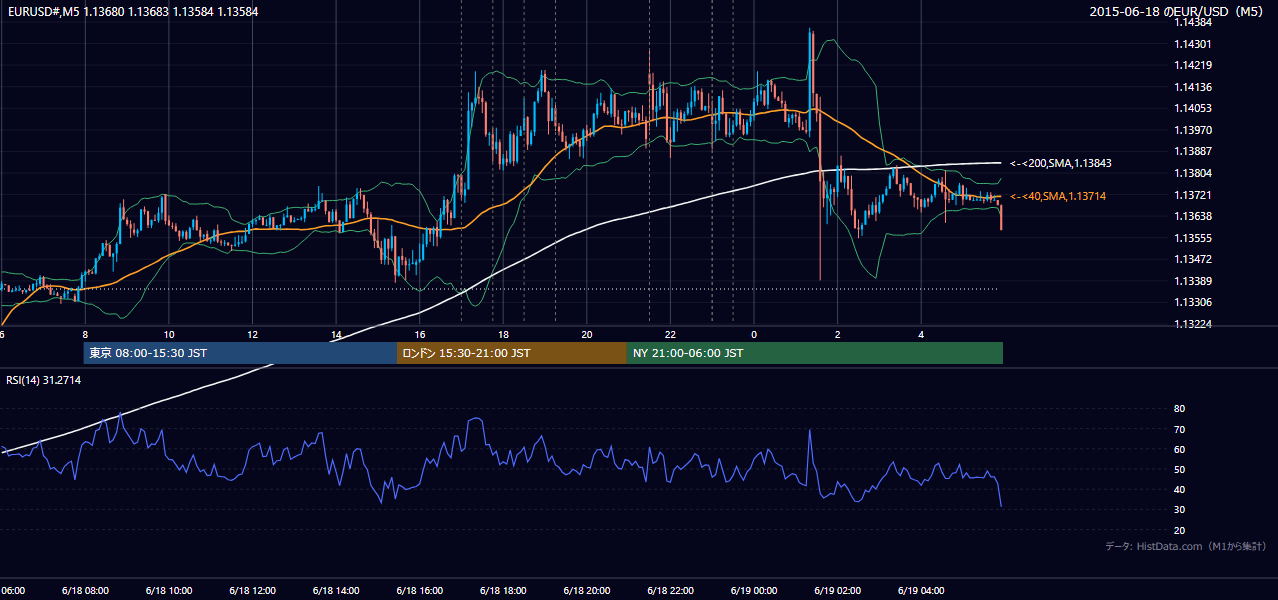
Task: Click bottom time label 6/19 00:00
Action: 754,590
